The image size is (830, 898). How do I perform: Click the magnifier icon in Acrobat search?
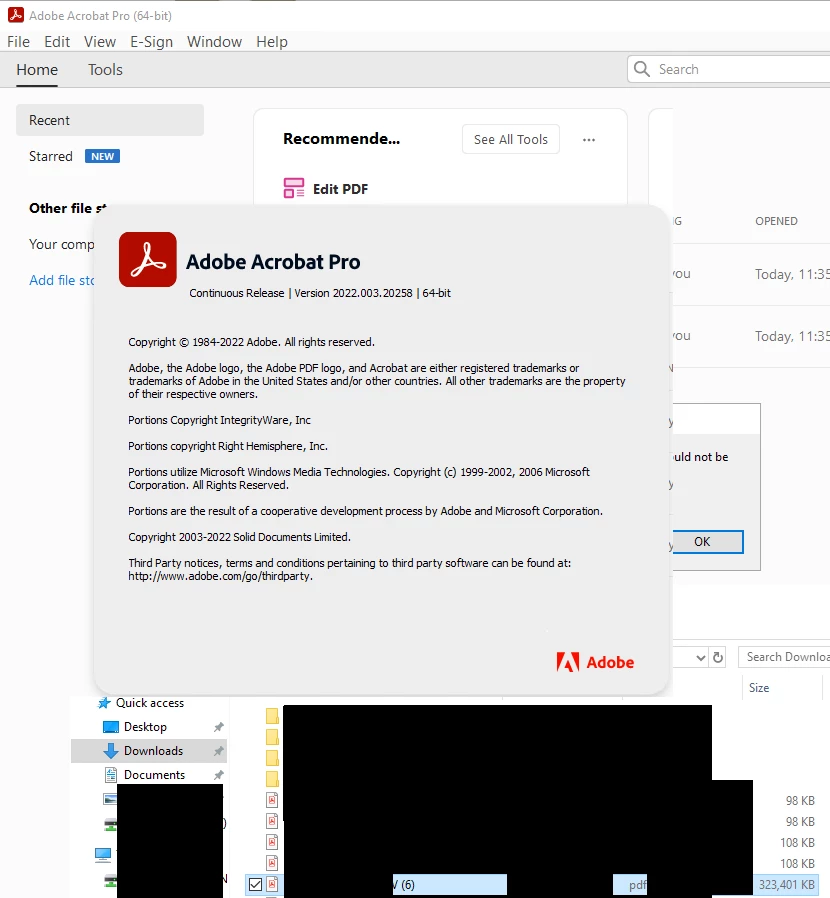(642, 69)
